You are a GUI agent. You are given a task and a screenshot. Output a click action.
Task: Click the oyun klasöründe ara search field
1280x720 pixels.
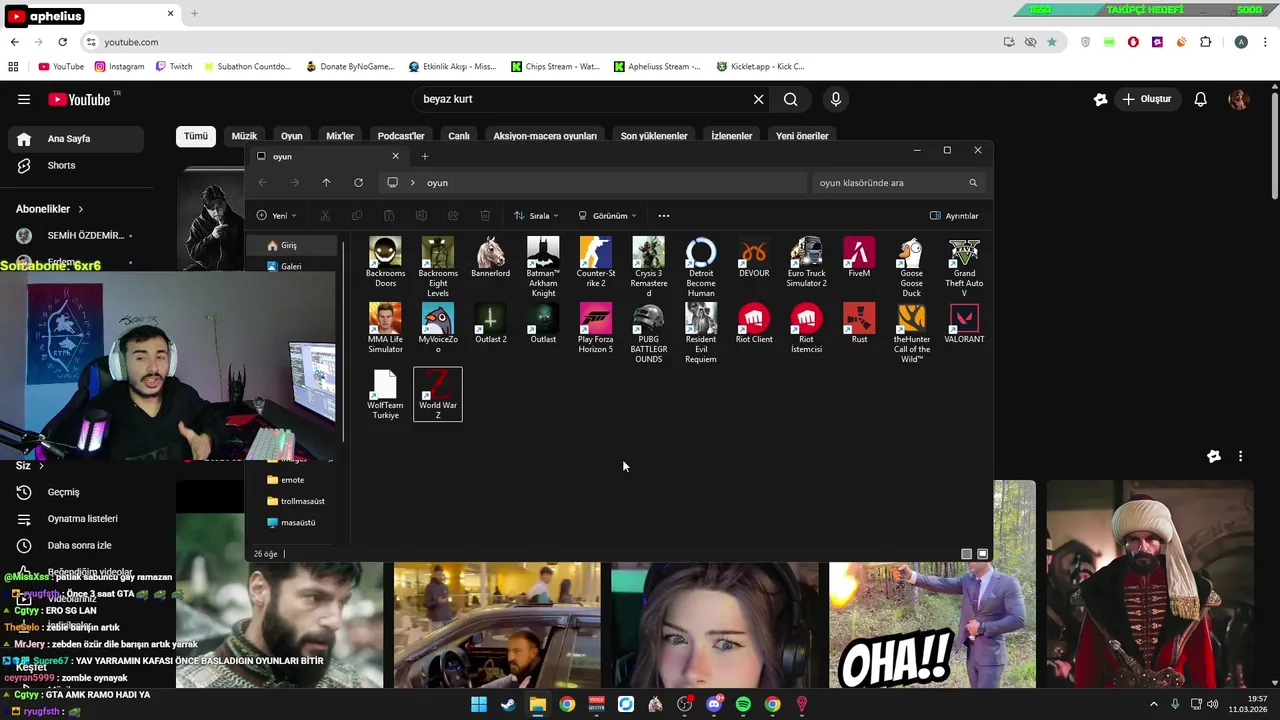tap(898, 183)
